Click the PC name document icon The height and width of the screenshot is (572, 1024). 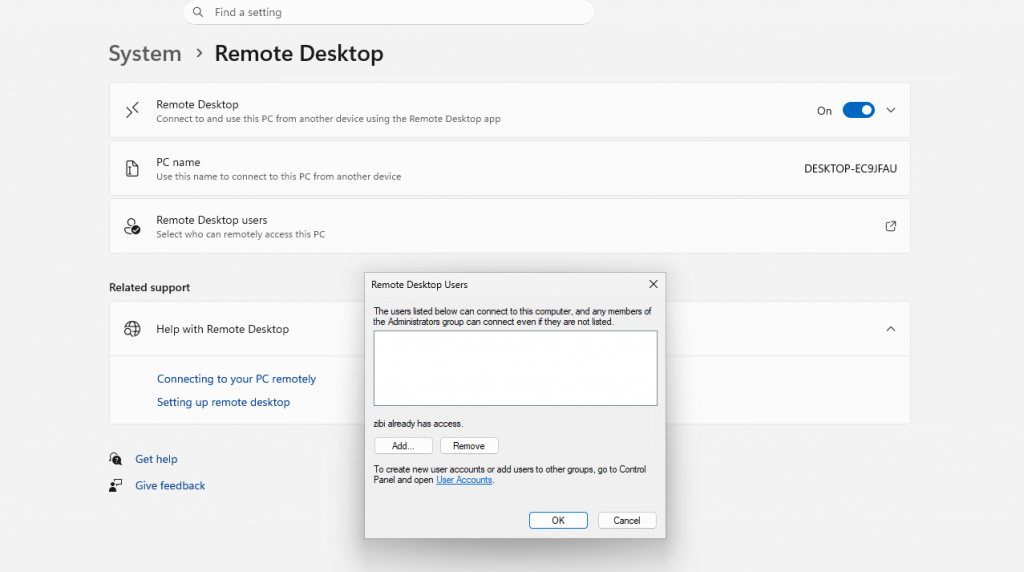(x=132, y=169)
